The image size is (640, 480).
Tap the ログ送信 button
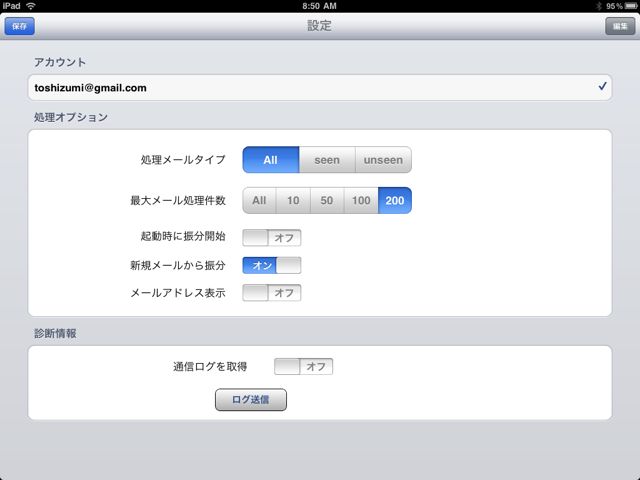(251, 400)
